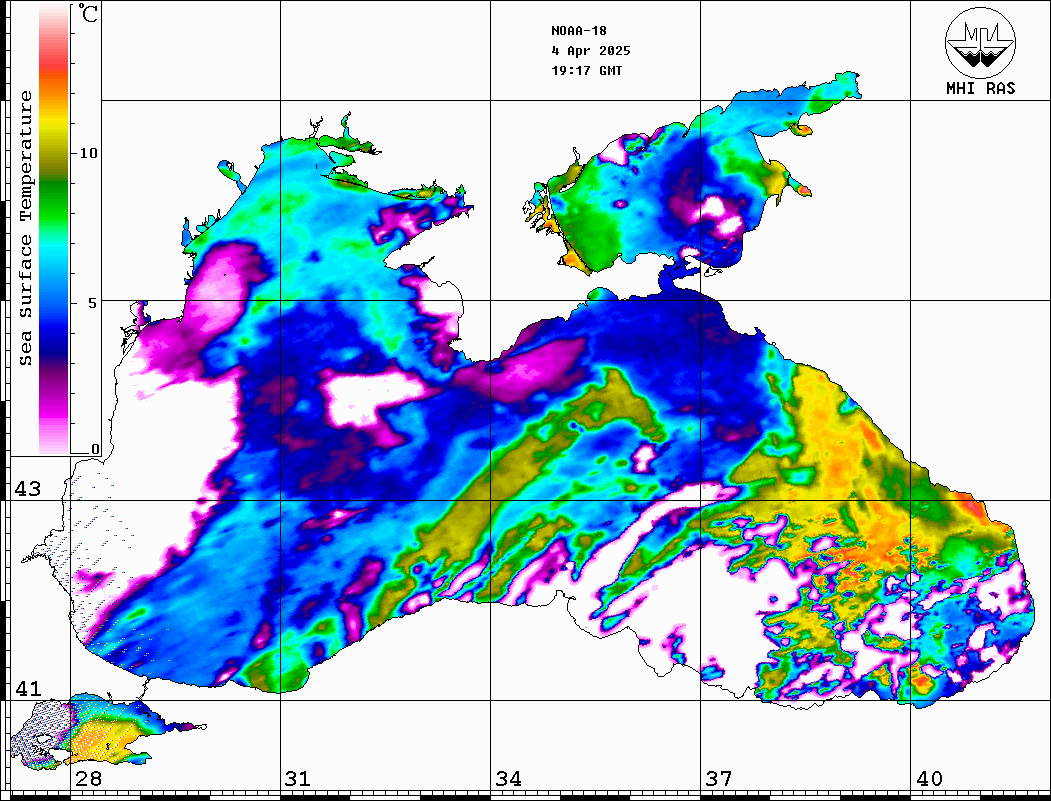This screenshot has width=1051, height=801.
Task: Click the °C unit label
Action: point(88,13)
